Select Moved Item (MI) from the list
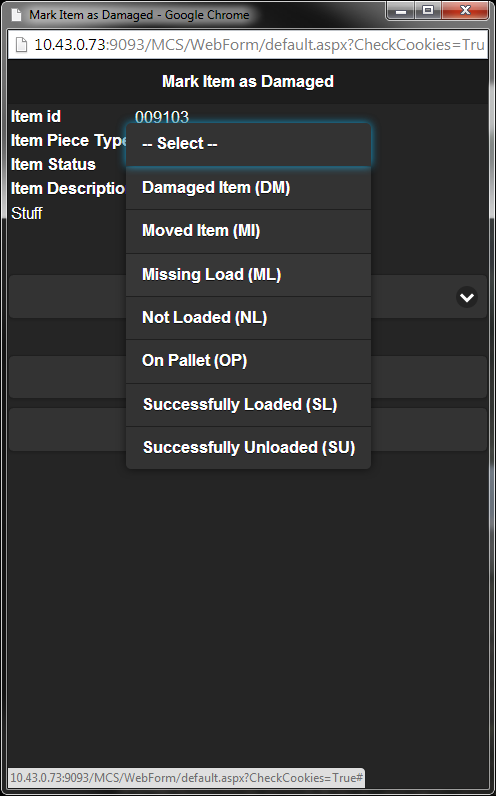Screen dimensions: 496x796 click(248, 231)
